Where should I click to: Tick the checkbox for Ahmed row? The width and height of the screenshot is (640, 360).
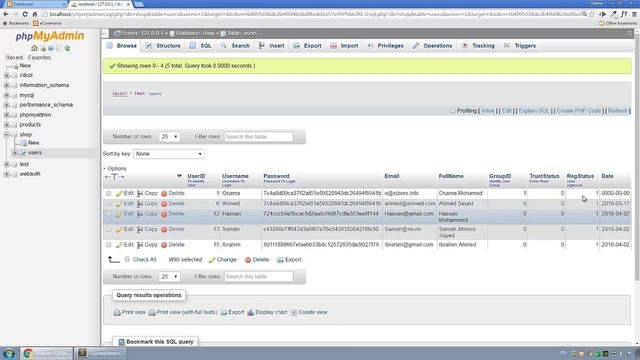coord(109,204)
